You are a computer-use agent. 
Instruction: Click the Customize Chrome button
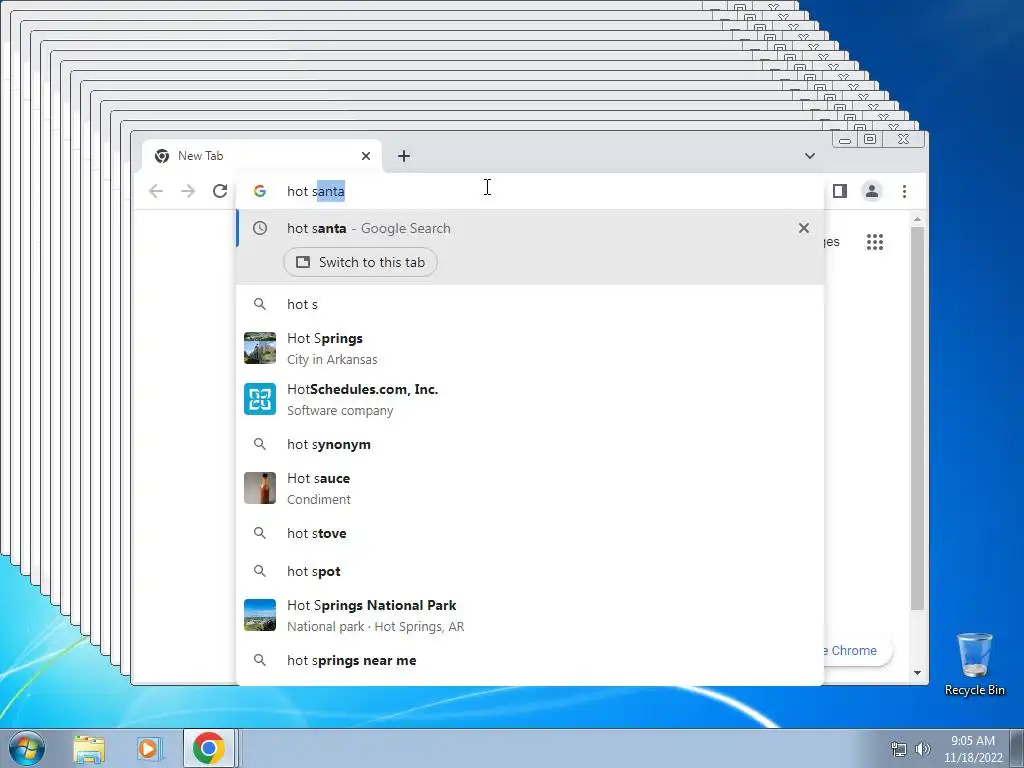[x=857, y=650]
